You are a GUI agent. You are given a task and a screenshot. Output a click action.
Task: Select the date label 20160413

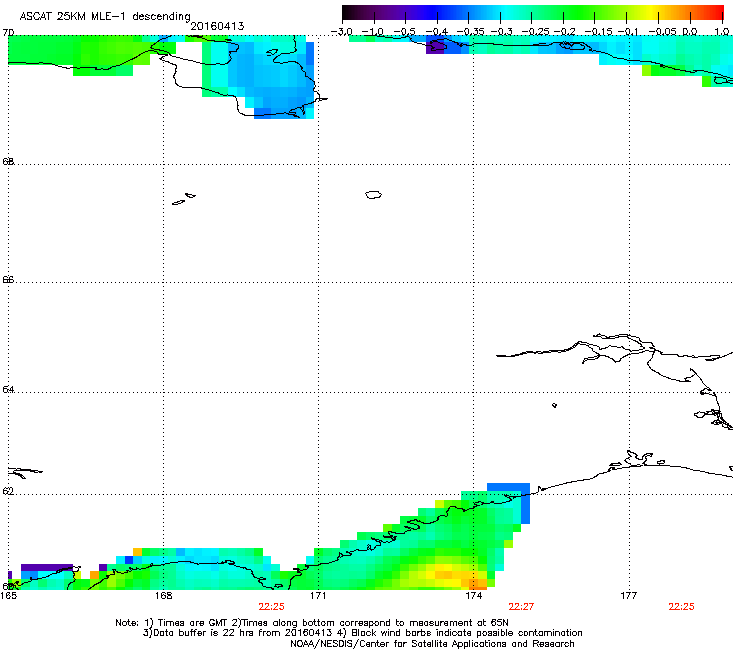click(217, 26)
